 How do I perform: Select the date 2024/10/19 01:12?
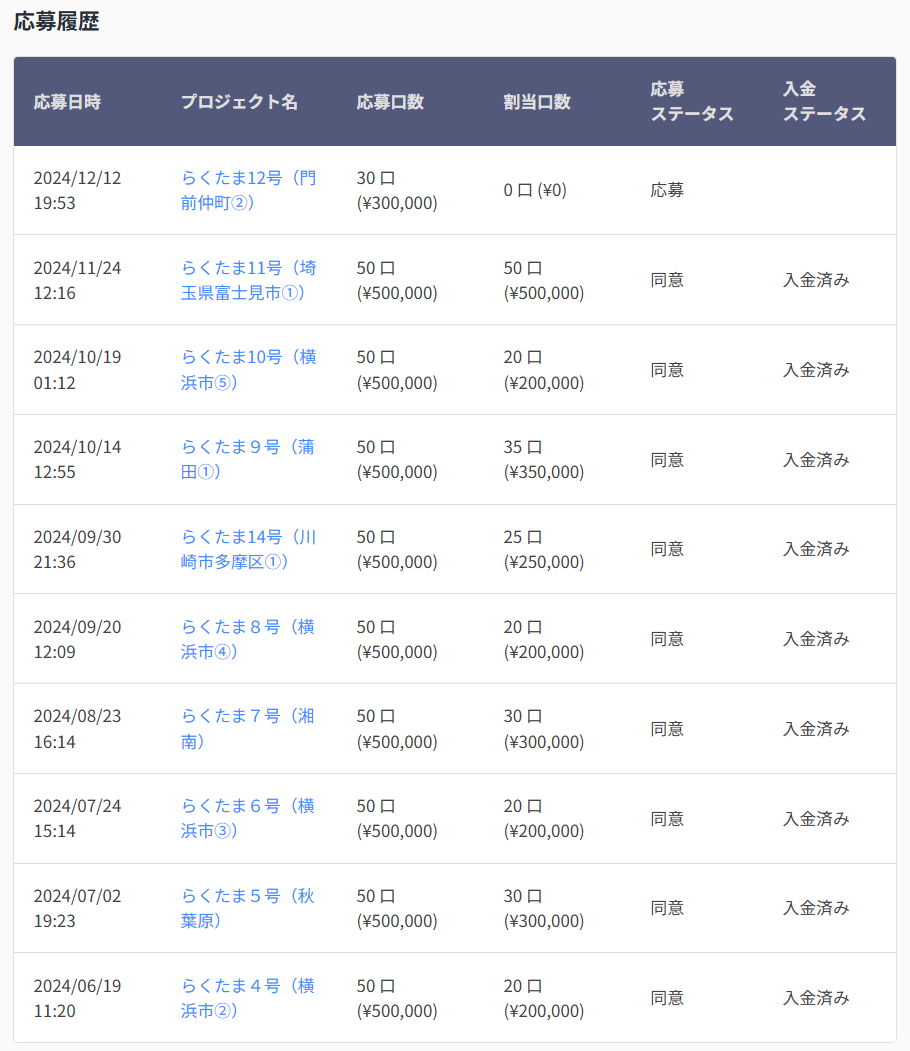78,370
